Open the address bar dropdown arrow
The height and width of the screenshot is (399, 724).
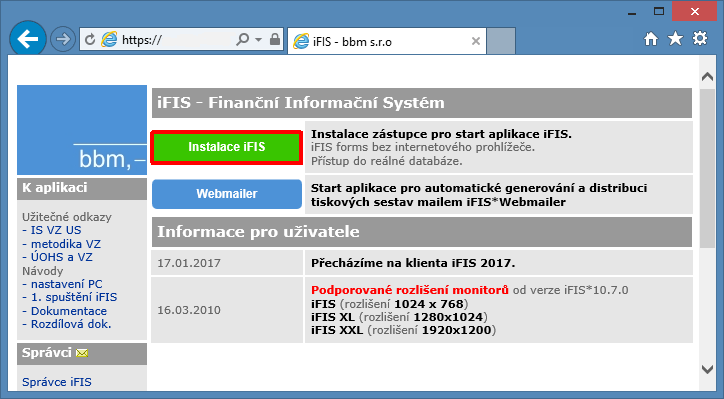259,40
